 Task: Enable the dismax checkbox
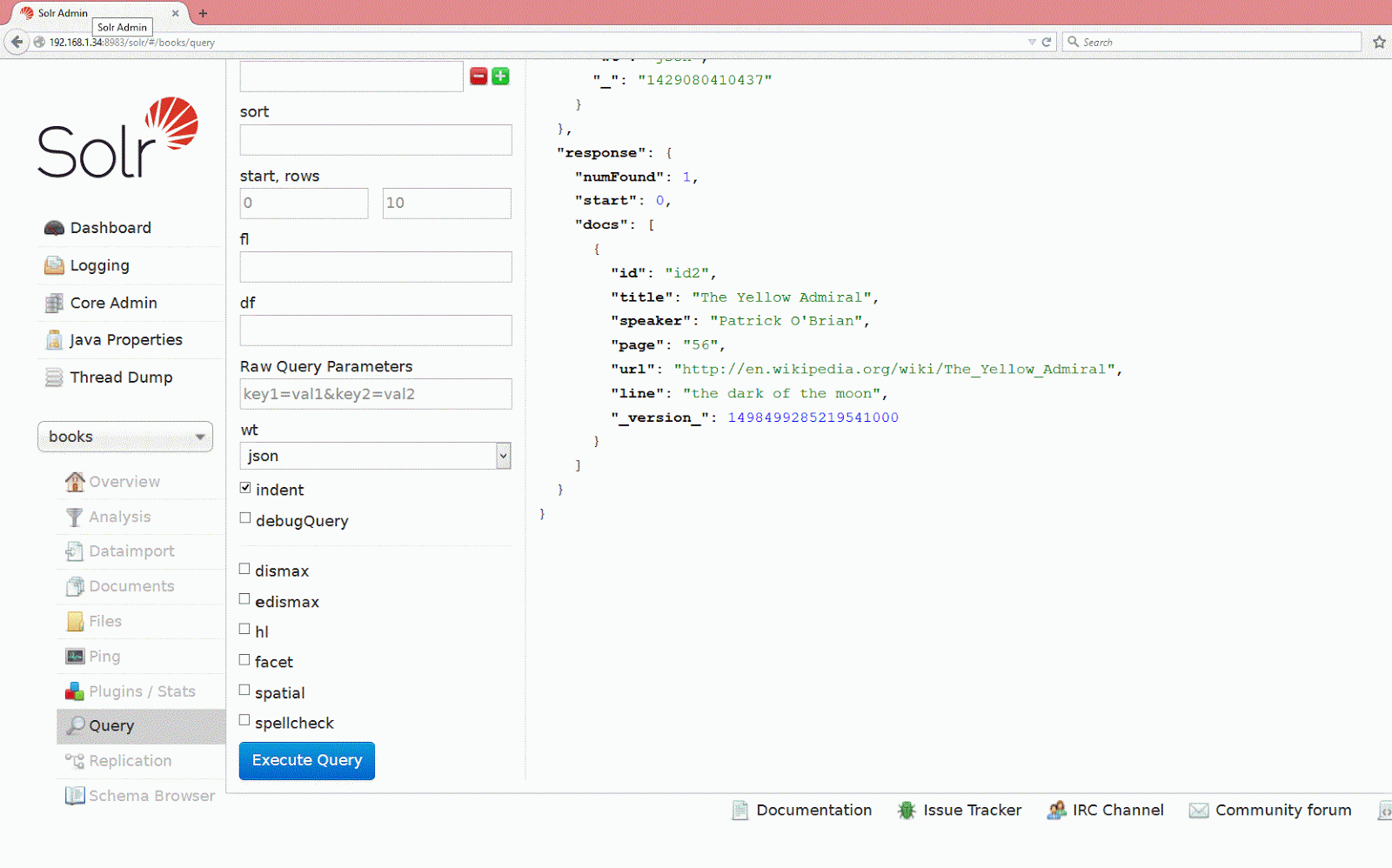point(244,569)
